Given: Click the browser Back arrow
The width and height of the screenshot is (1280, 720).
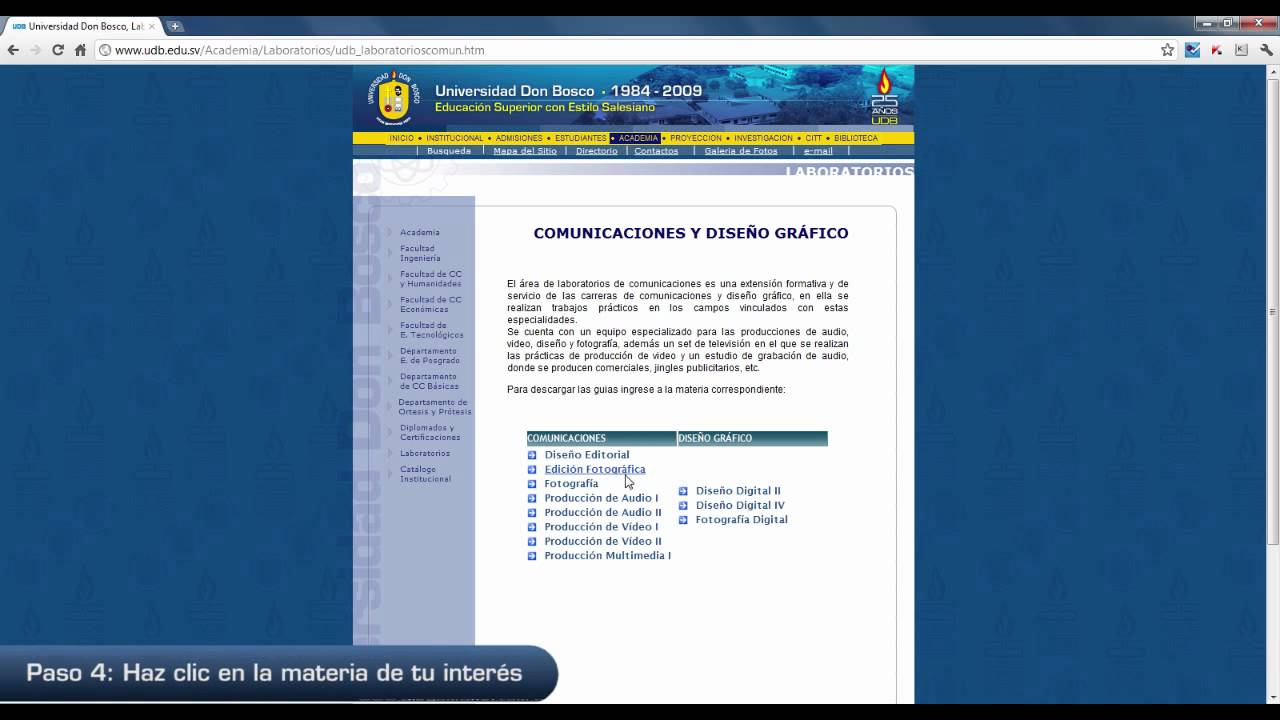Looking at the screenshot, I should [13, 50].
